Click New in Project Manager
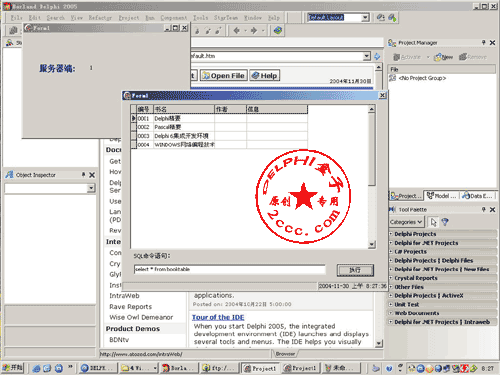The image size is (500, 375). point(443,57)
